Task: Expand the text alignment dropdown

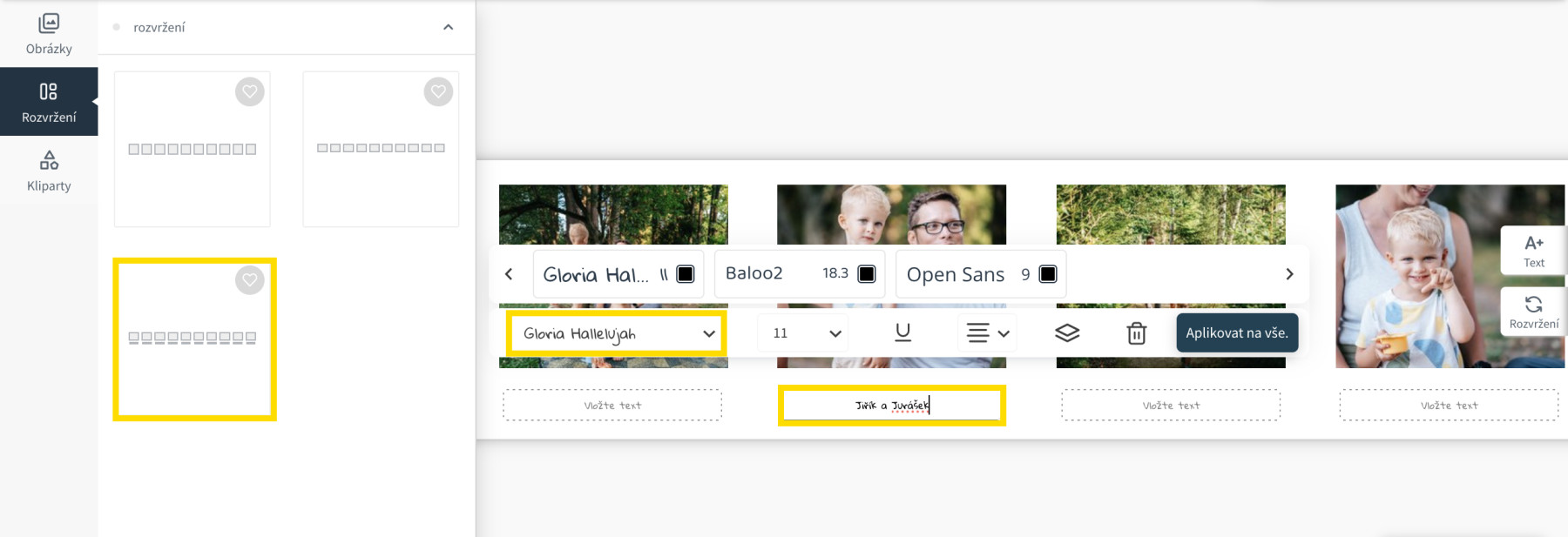Action: 988,333
